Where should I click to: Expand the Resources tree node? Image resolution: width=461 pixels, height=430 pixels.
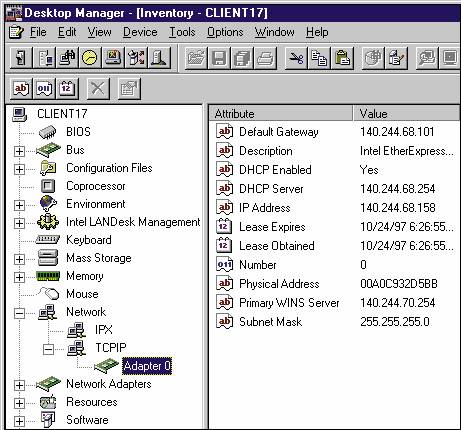coord(19,403)
